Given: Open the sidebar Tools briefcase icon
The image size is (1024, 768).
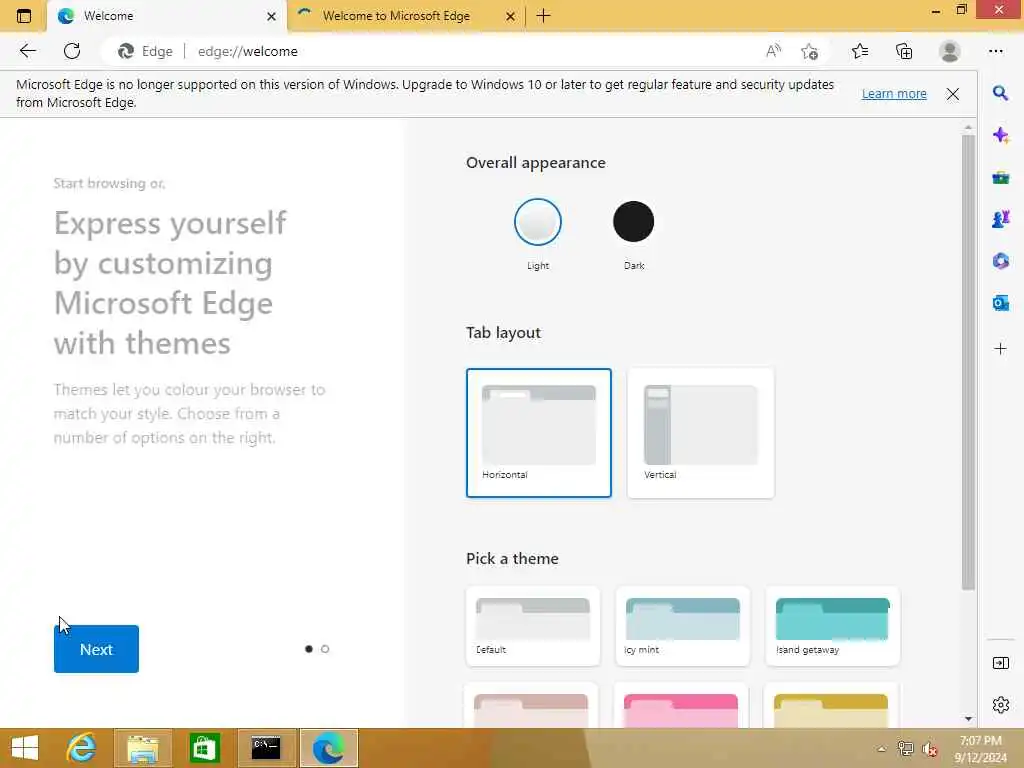Looking at the screenshot, I should click(x=1000, y=177).
